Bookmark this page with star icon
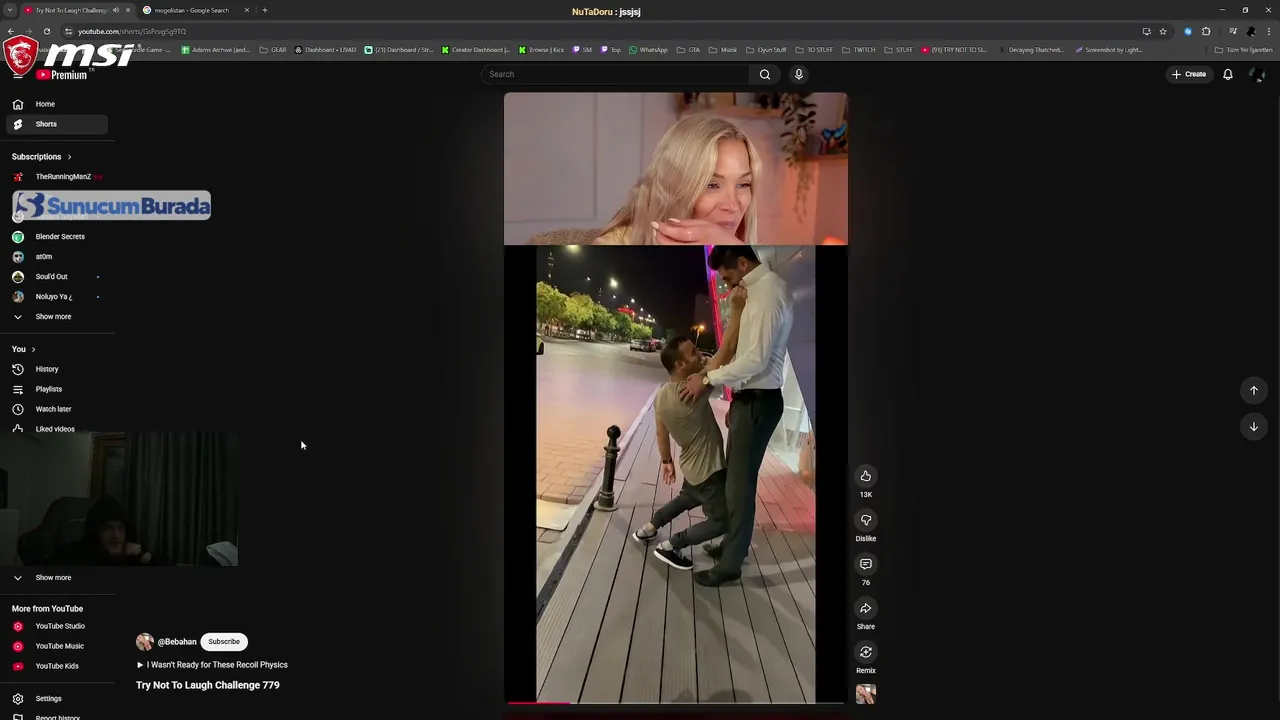Screen dimensions: 1280x720 click(1163, 31)
